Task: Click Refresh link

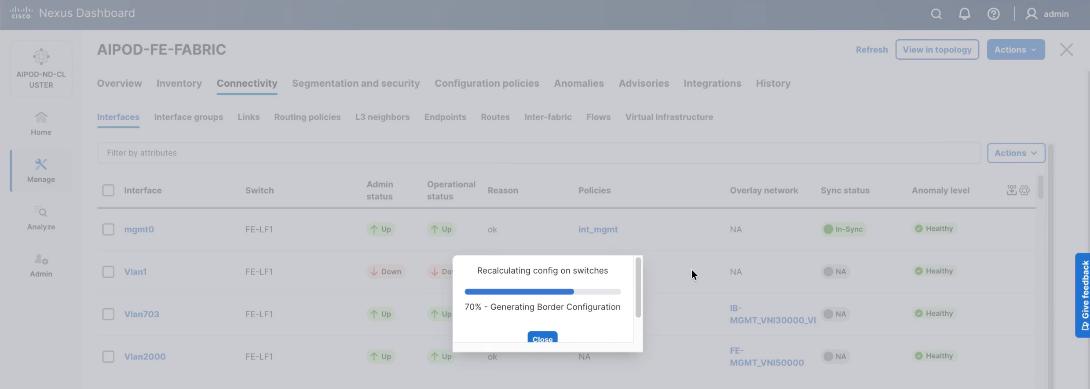Action: click(872, 50)
